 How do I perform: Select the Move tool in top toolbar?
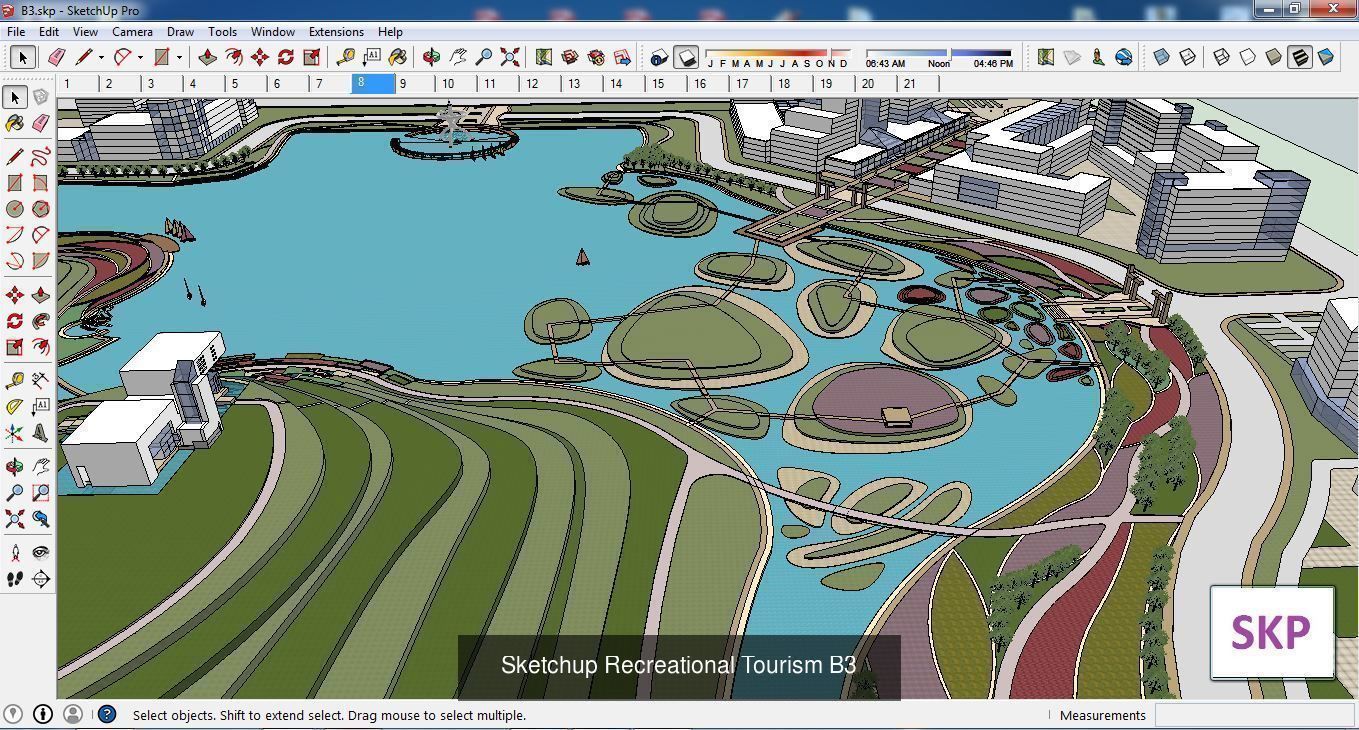(x=259, y=57)
